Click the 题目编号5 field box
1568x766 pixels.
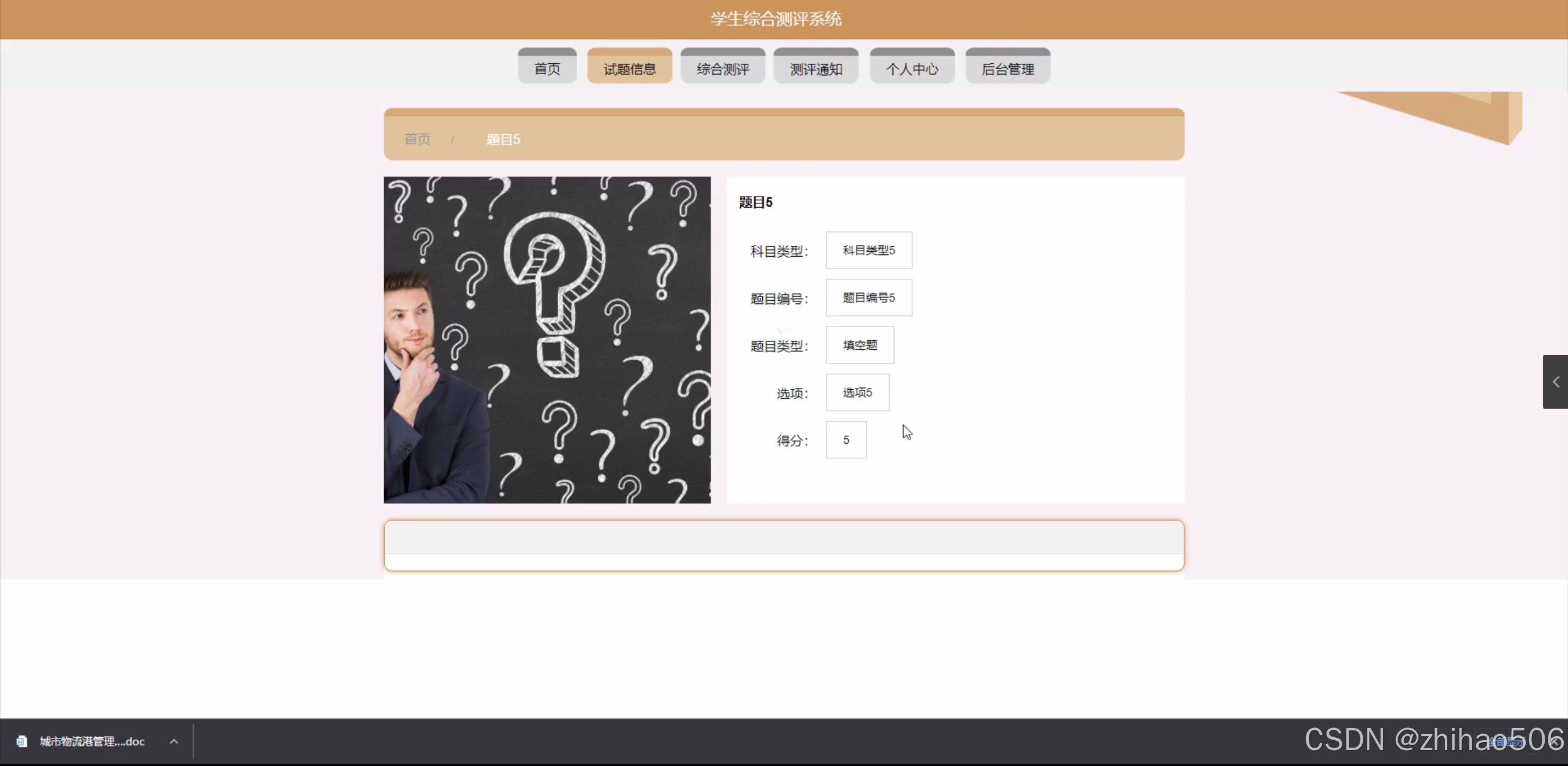pos(868,298)
